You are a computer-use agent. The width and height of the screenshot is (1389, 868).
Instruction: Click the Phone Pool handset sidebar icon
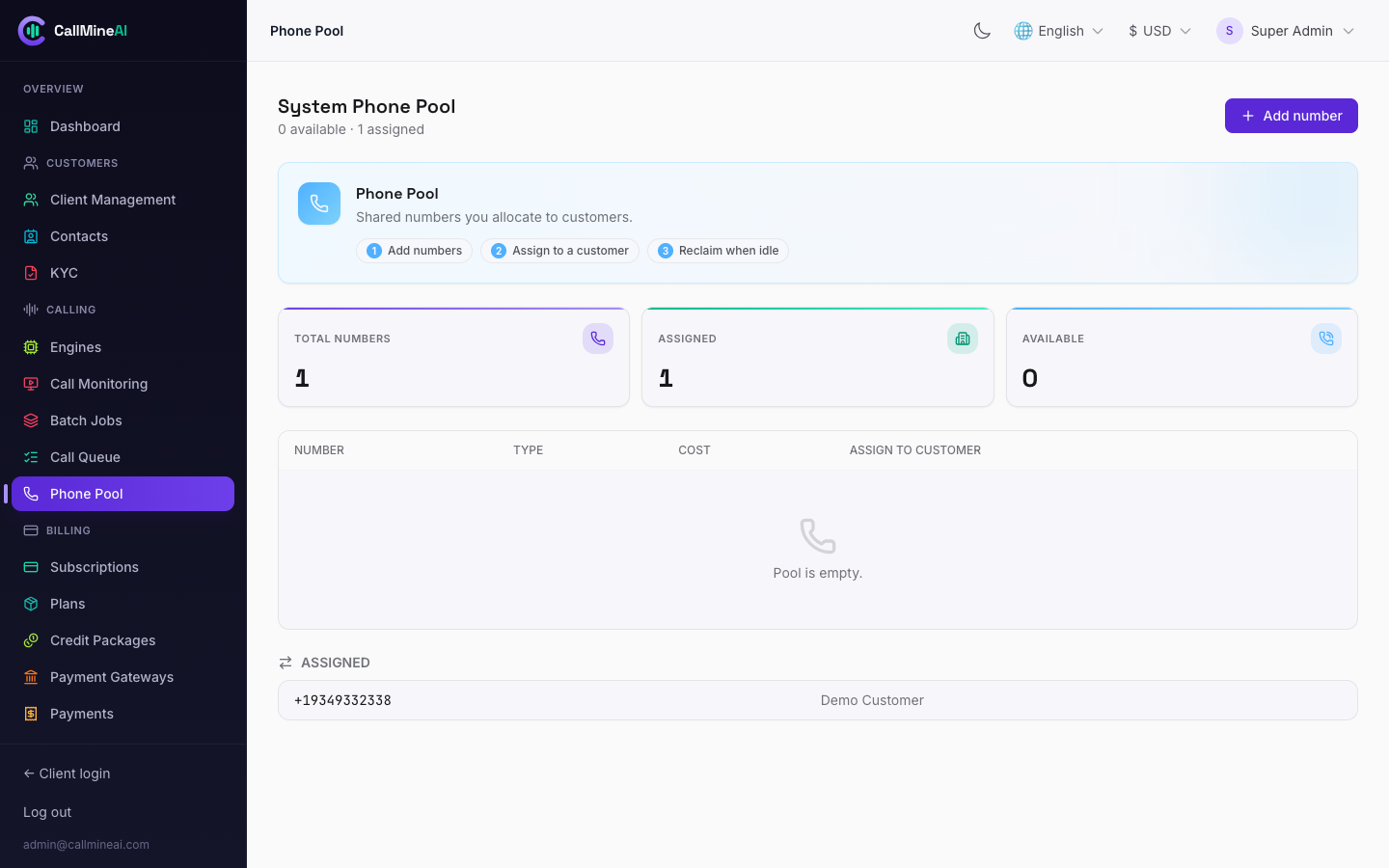click(31, 494)
